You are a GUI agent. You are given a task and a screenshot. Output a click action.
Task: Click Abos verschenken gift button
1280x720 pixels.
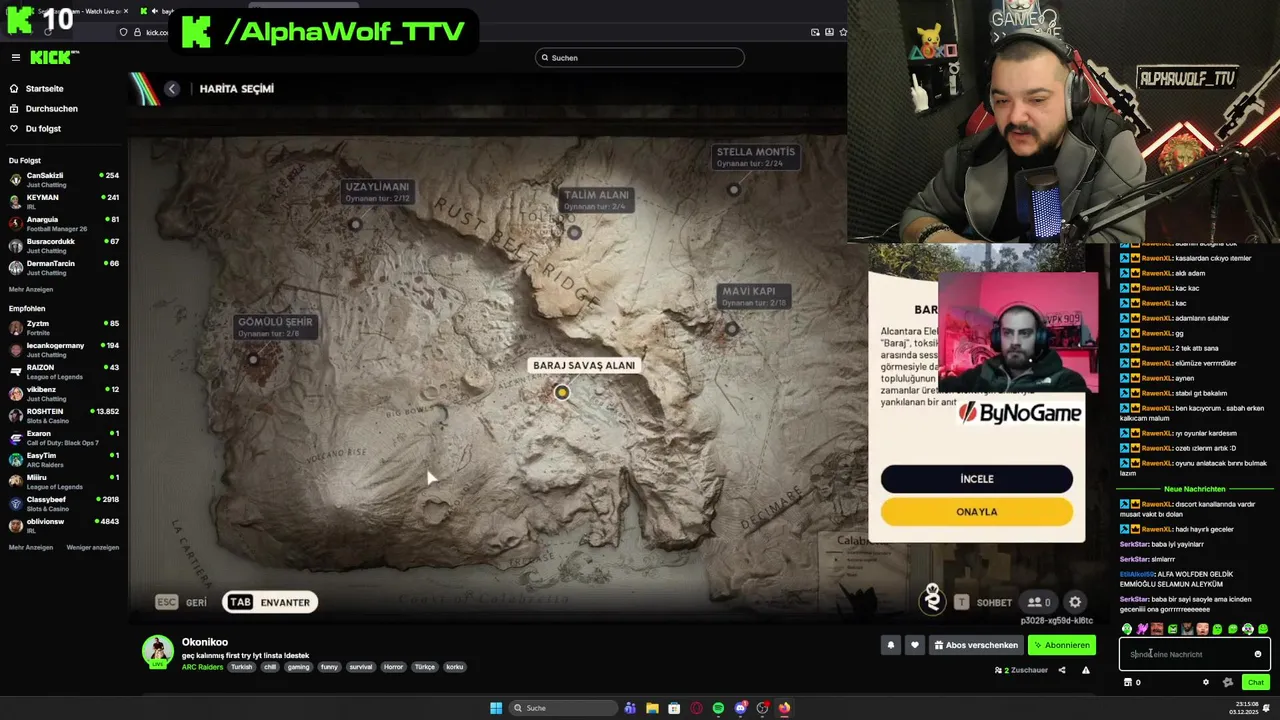(976, 645)
